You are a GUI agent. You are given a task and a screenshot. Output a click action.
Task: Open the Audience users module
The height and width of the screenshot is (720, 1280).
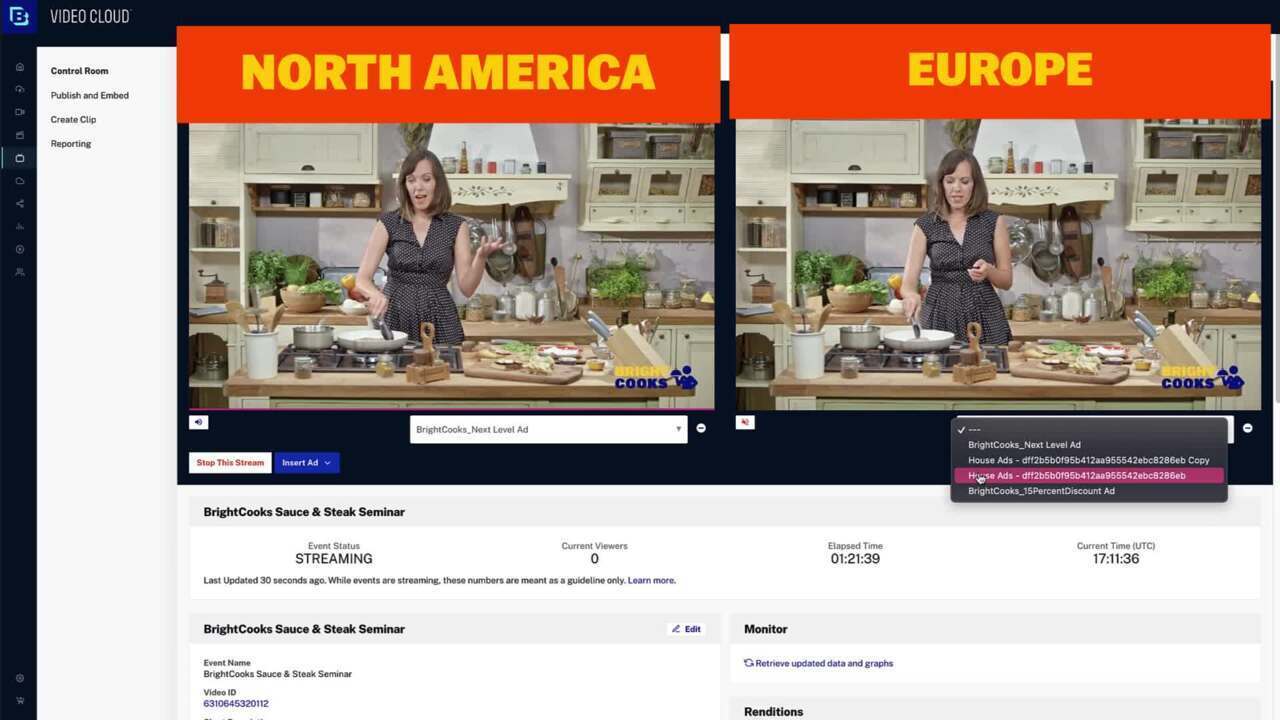[x=20, y=272]
